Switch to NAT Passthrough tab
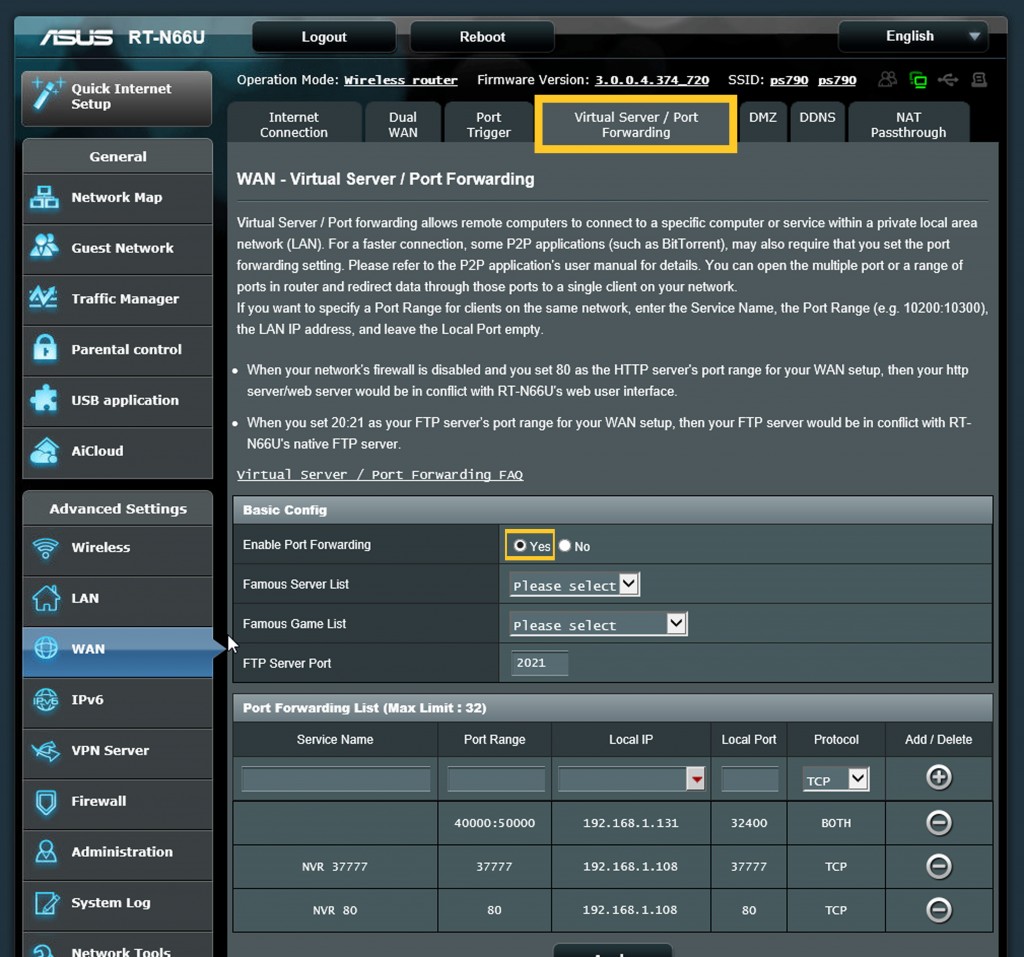 pyautogui.click(x=908, y=125)
